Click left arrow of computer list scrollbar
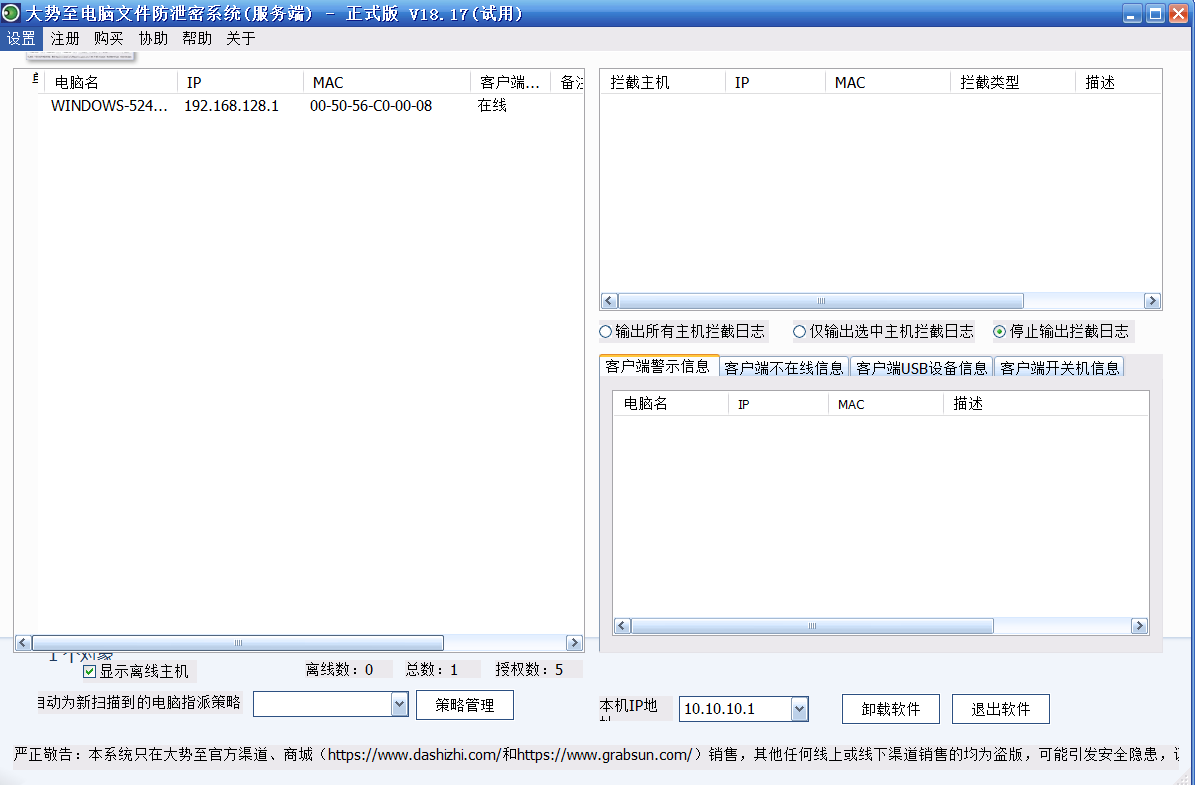The image size is (1195, 785). point(22,643)
